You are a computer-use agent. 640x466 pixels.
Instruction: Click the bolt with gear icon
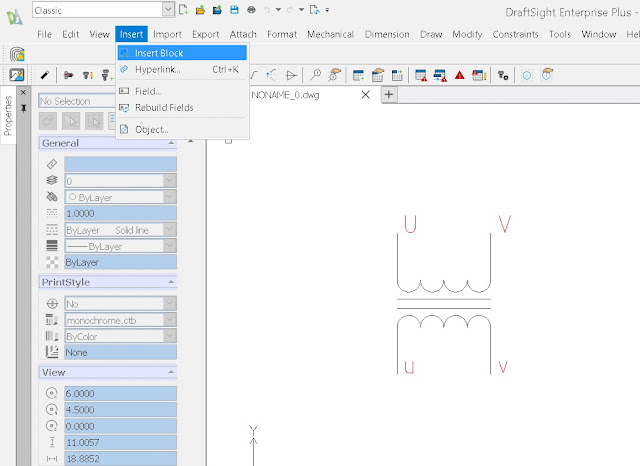(503, 75)
